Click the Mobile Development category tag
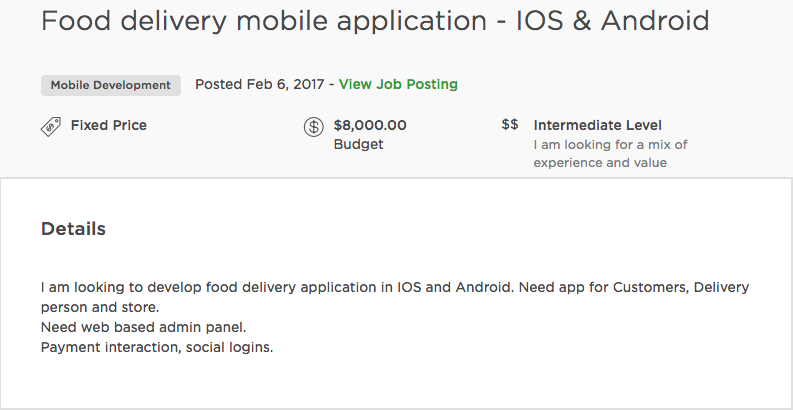 tap(111, 85)
